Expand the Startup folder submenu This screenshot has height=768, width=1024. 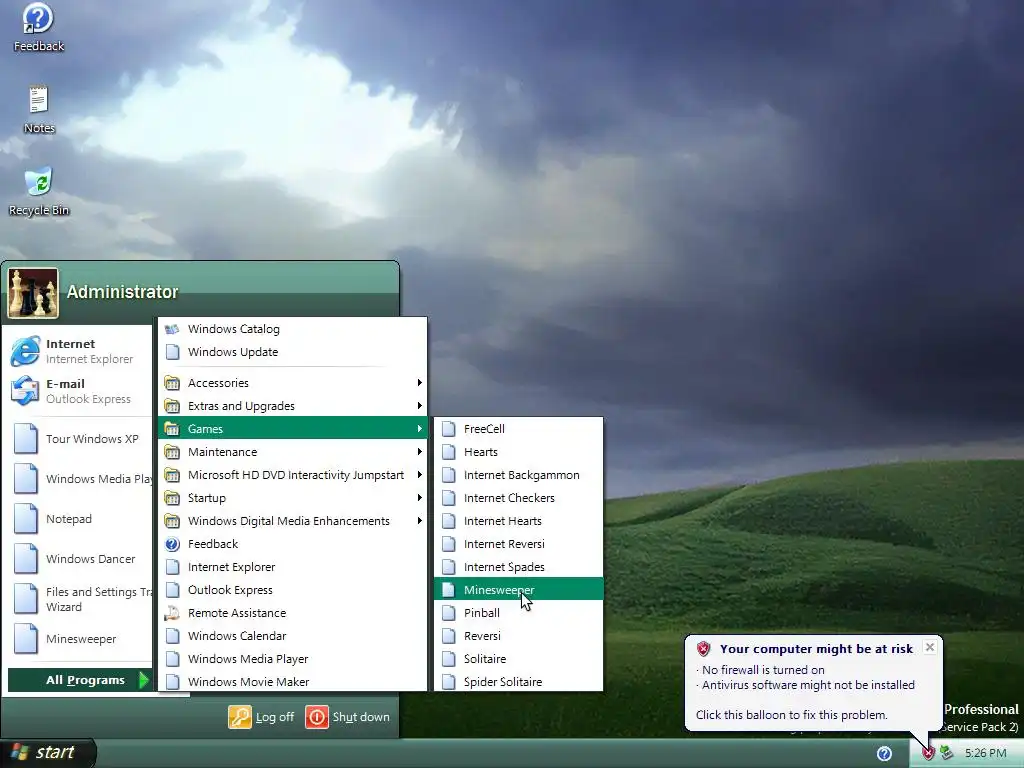[x=293, y=498]
